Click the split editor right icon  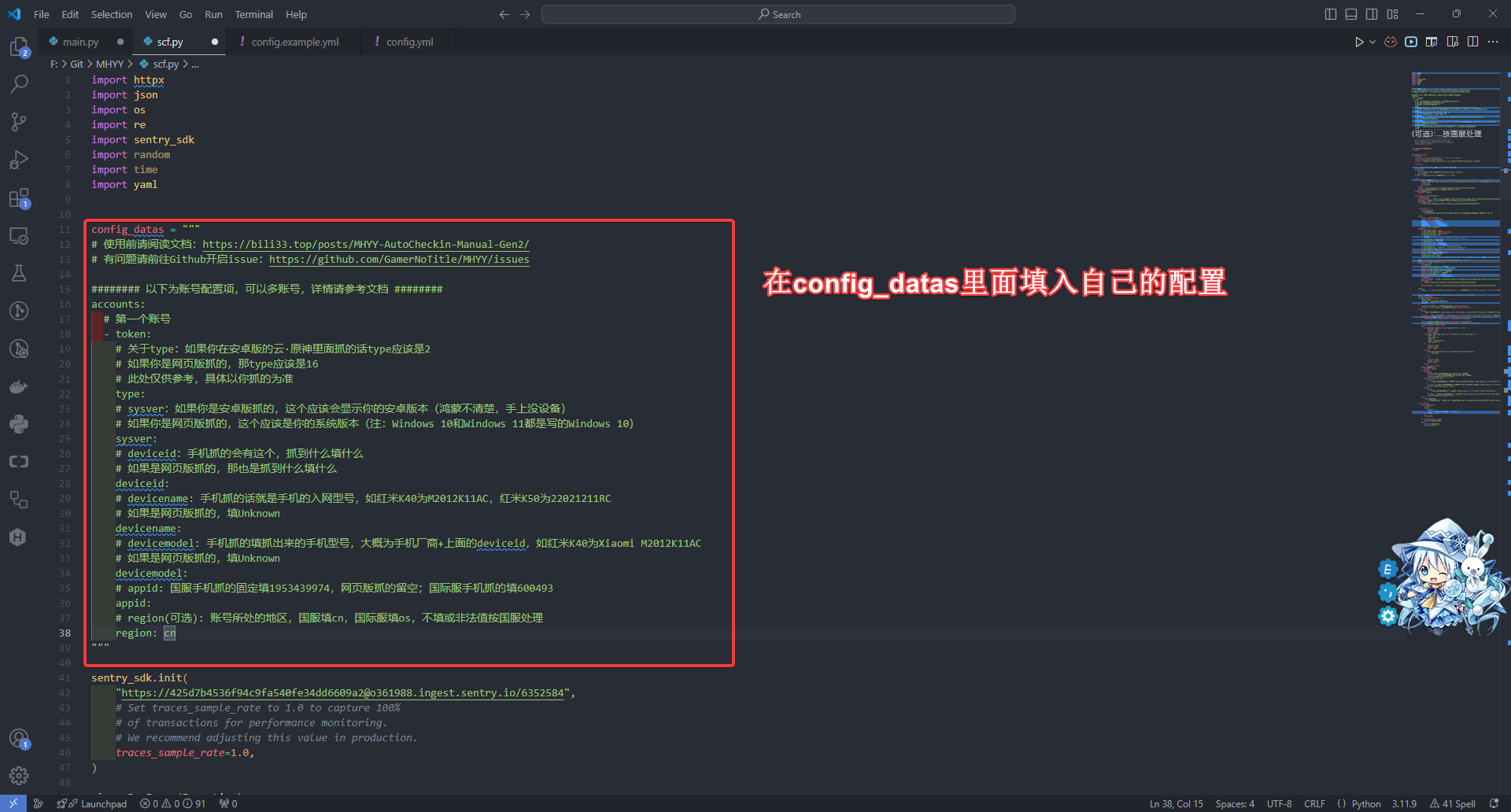coord(1472,42)
